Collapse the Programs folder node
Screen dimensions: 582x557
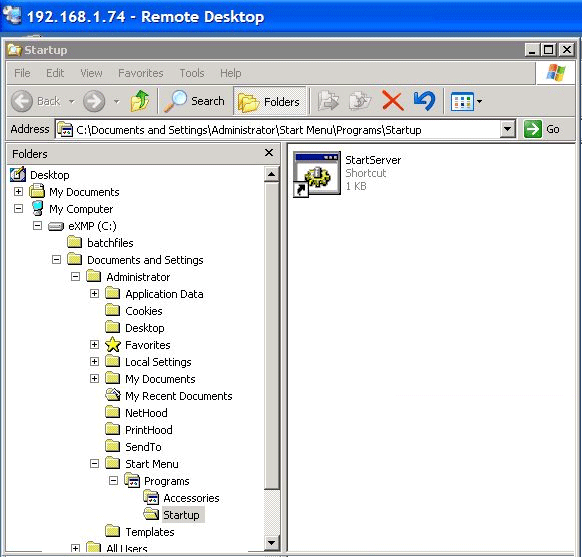pyautogui.click(x=113, y=481)
